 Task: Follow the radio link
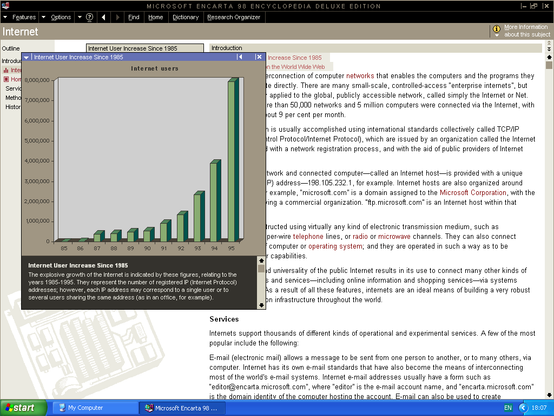pos(360,236)
